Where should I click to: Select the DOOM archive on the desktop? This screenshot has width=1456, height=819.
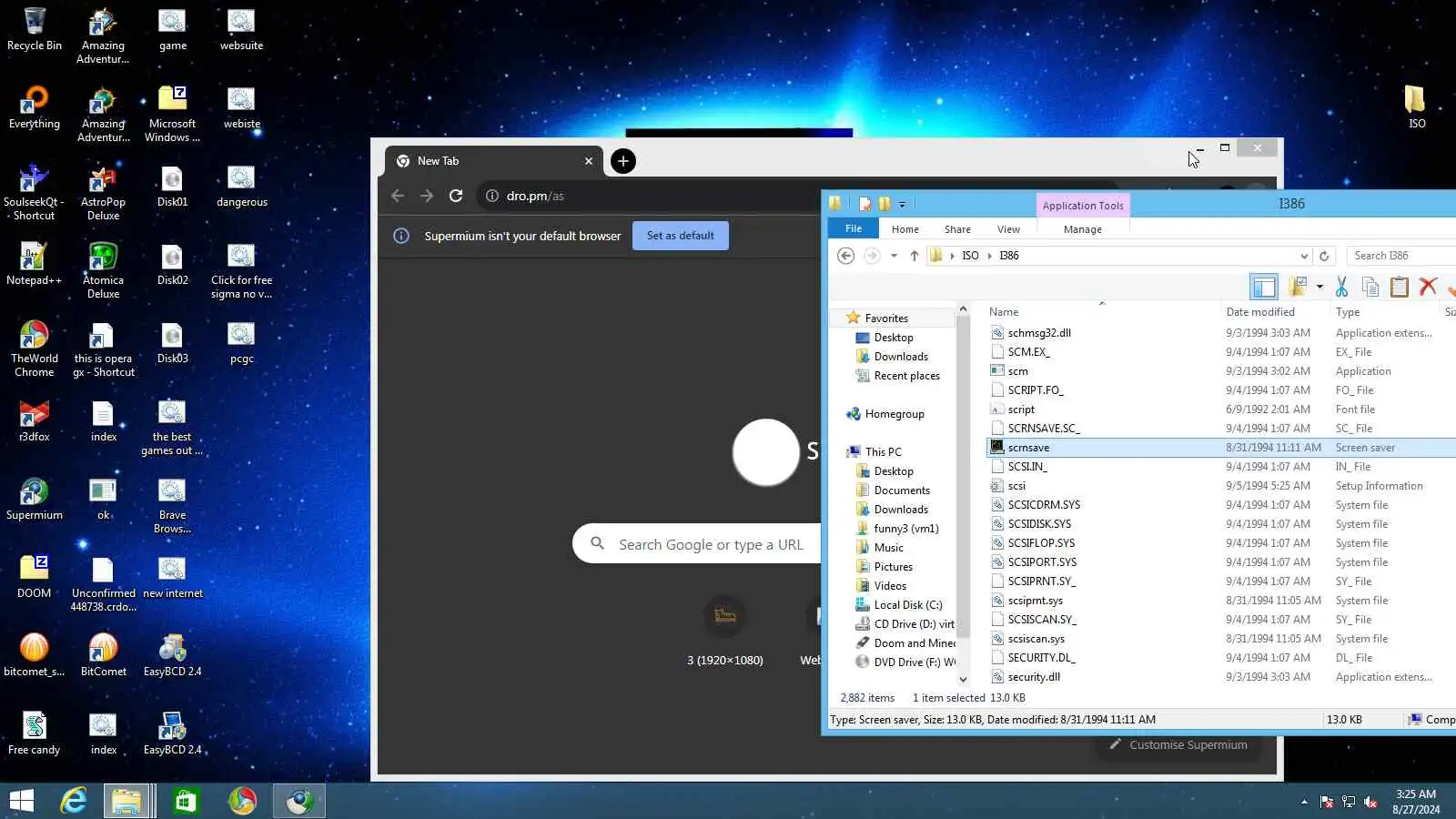pyautogui.click(x=35, y=577)
